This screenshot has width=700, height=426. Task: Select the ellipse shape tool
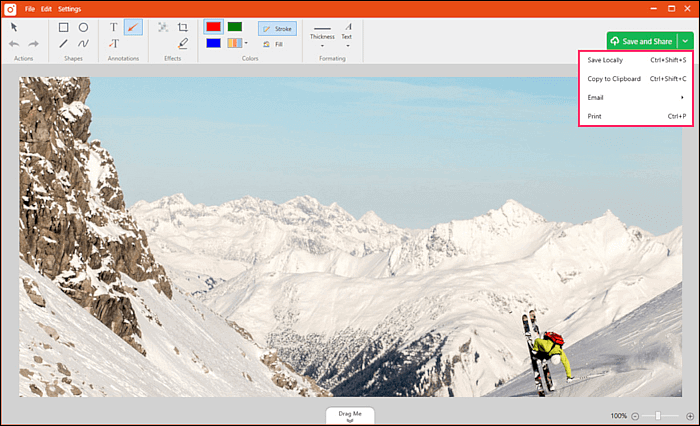(83, 27)
